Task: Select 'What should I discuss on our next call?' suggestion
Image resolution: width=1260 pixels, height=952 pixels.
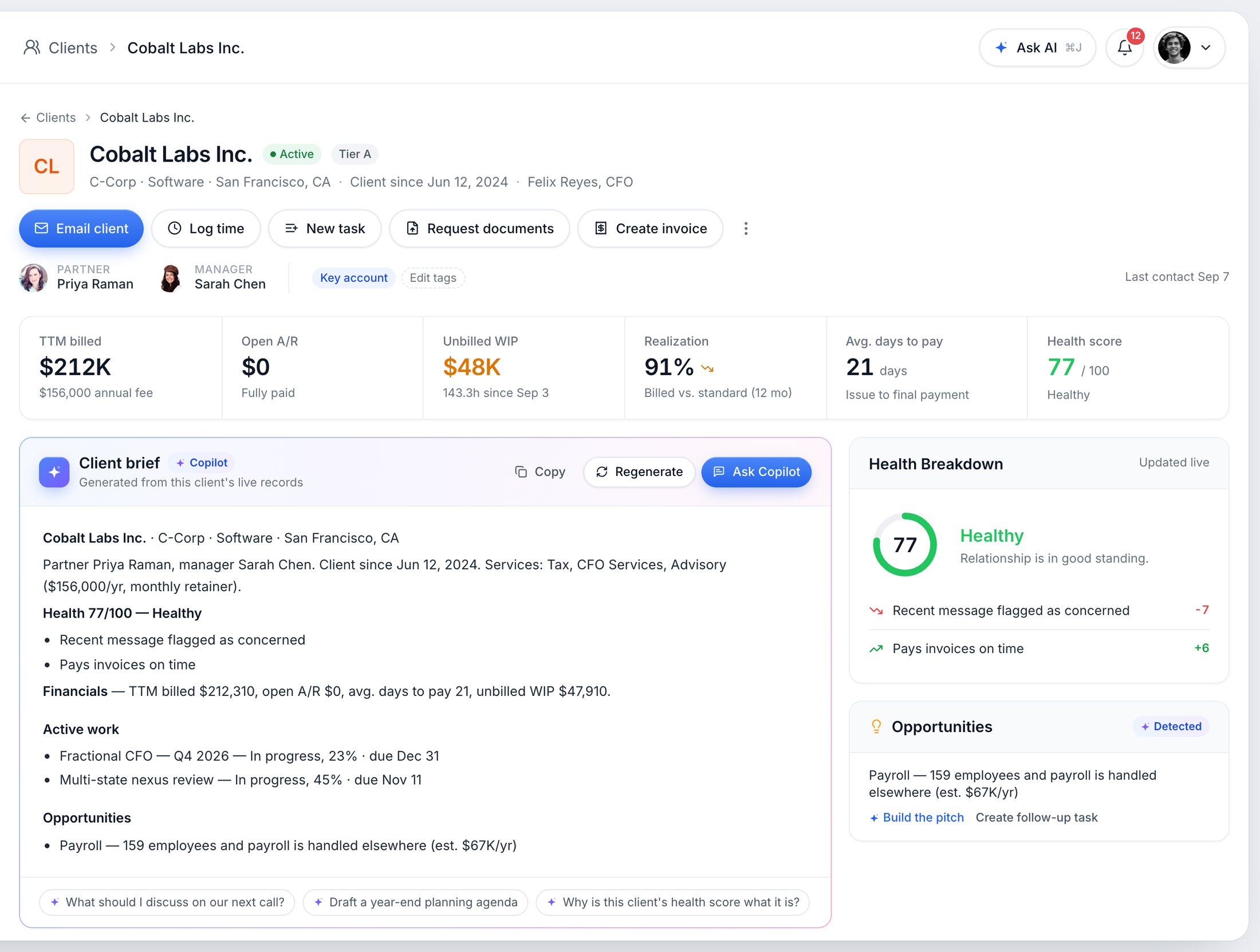Action: coord(167,902)
